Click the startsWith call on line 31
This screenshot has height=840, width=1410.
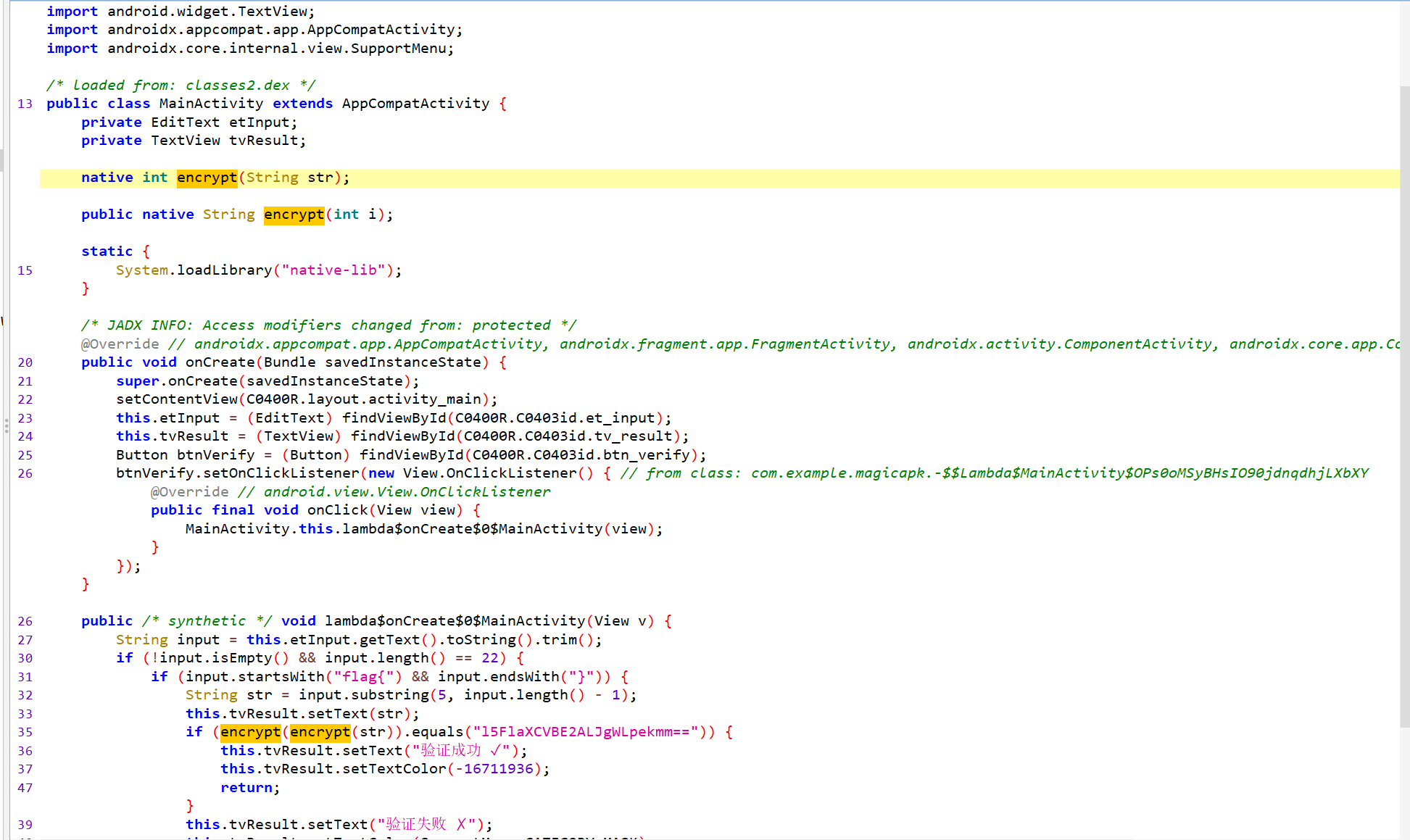coord(281,677)
